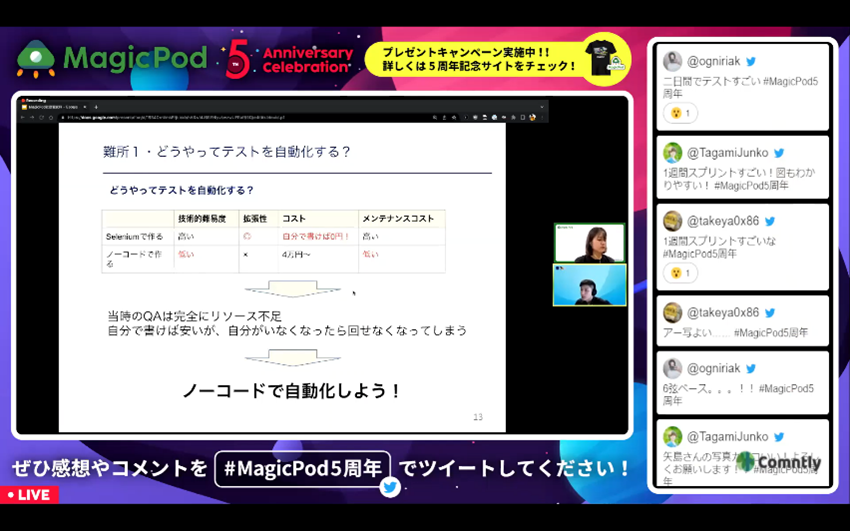The width and height of the screenshot is (850, 531).
Task: Click Twitter bird on takeya0x86 1週間スプリント tweet
Action: pyautogui.click(x=770, y=221)
